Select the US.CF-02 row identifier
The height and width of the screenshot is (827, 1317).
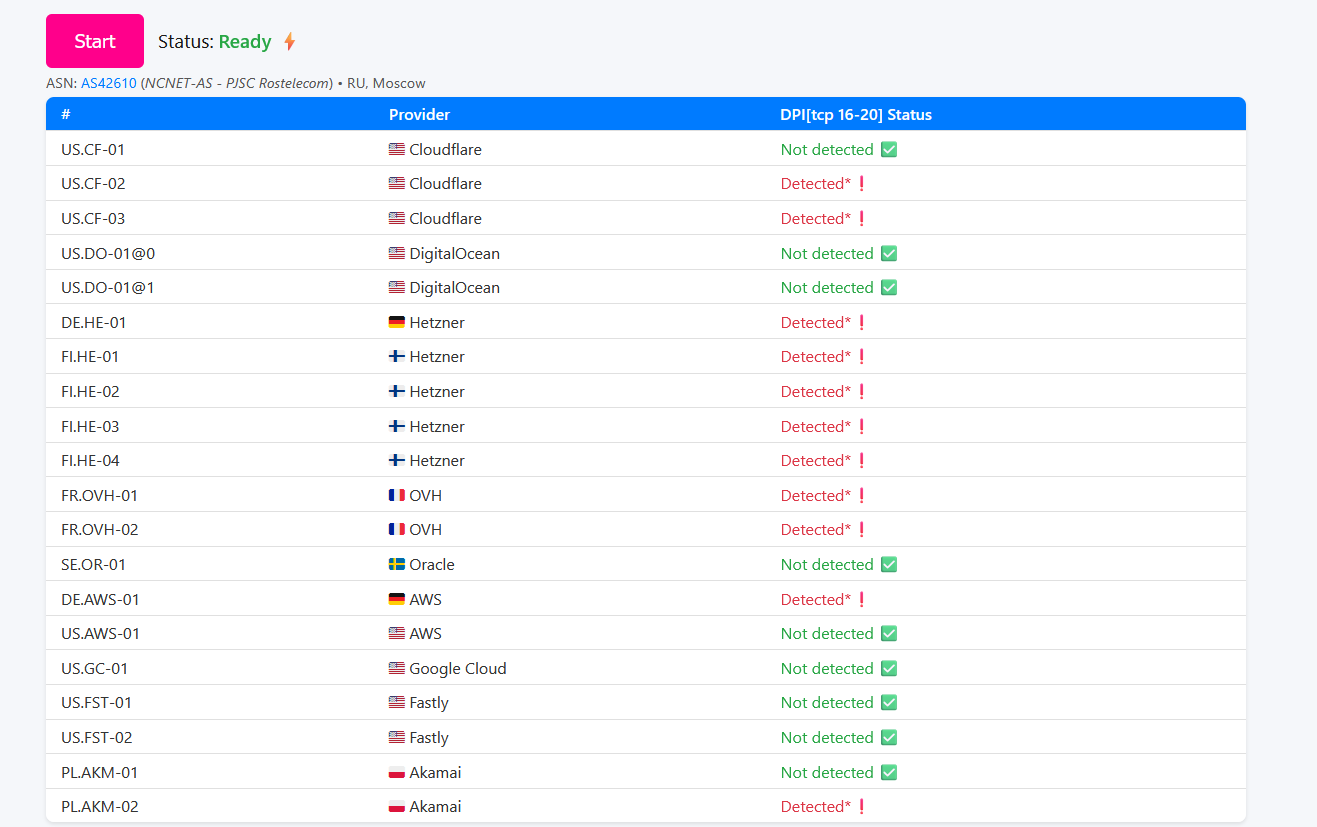pyautogui.click(x=93, y=184)
